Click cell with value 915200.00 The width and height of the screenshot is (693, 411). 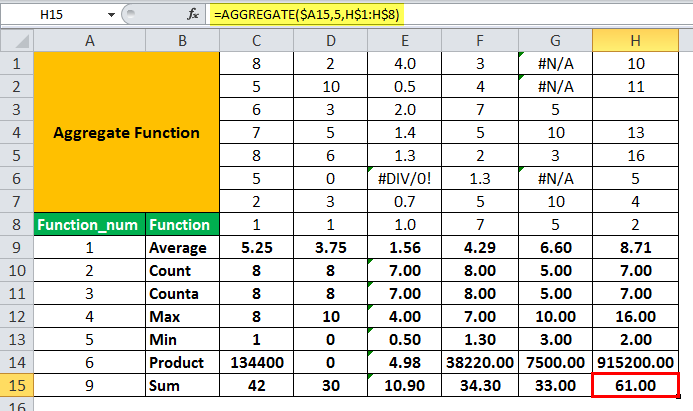(636, 362)
